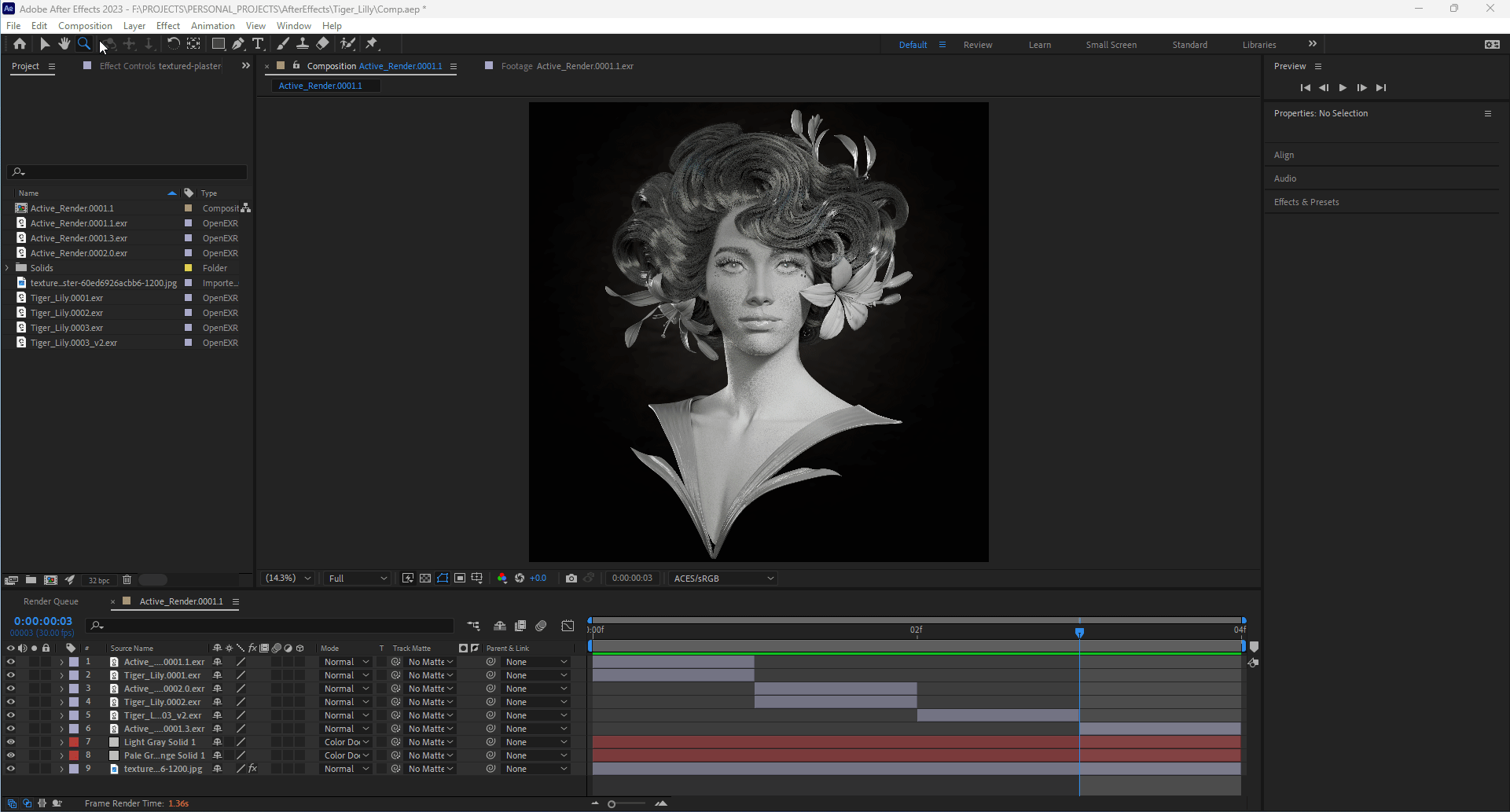Expand the Effects & Presets panel
The width and height of the screenshot is (1510, 812).
(1306, 202)
